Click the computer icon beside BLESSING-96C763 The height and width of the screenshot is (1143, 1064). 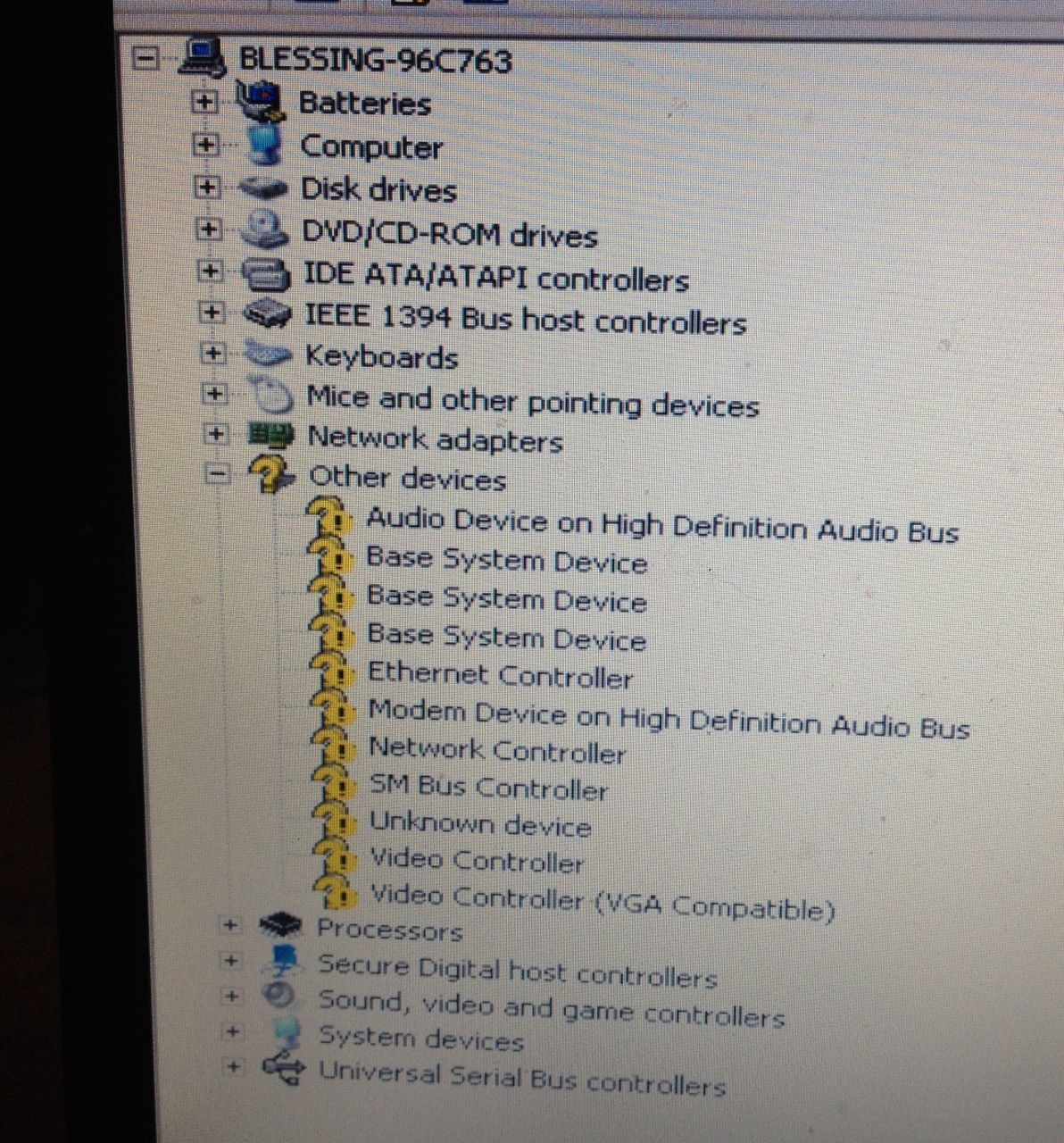point(202,59)
